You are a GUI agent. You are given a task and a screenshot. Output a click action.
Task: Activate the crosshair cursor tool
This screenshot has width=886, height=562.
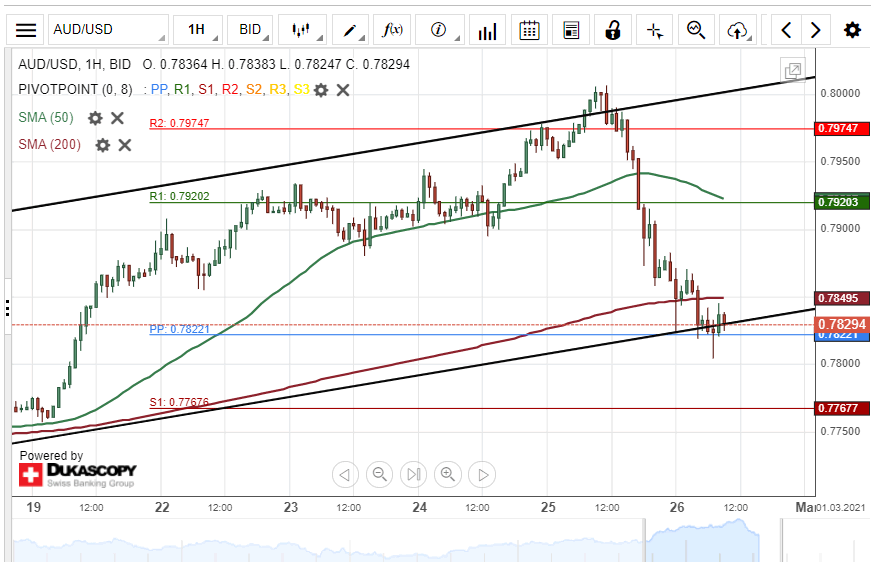(655, 30)
